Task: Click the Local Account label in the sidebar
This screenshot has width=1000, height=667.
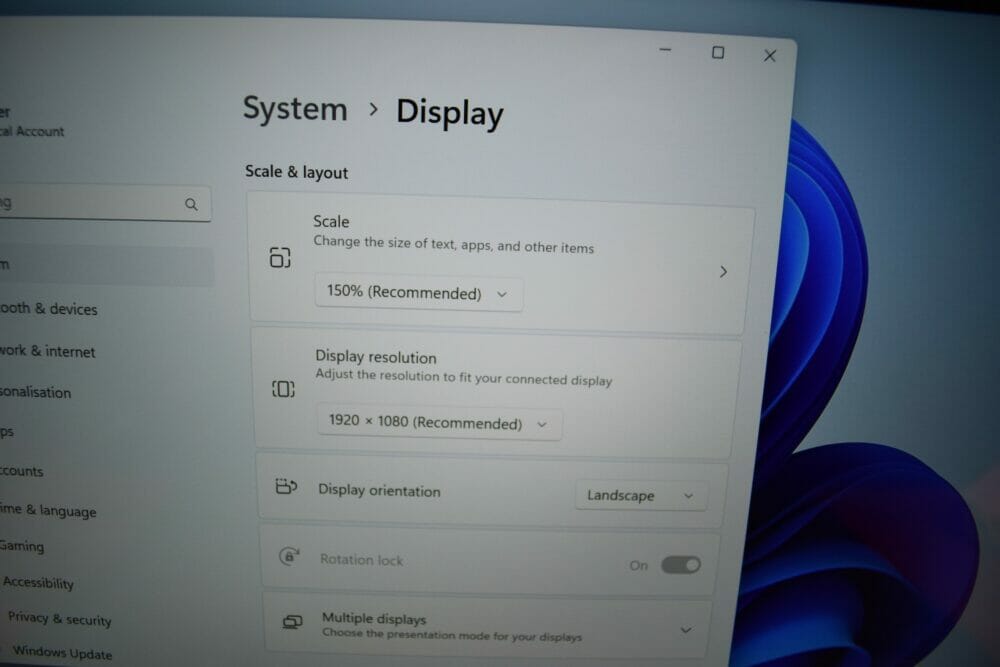Action: pos(32,131)
